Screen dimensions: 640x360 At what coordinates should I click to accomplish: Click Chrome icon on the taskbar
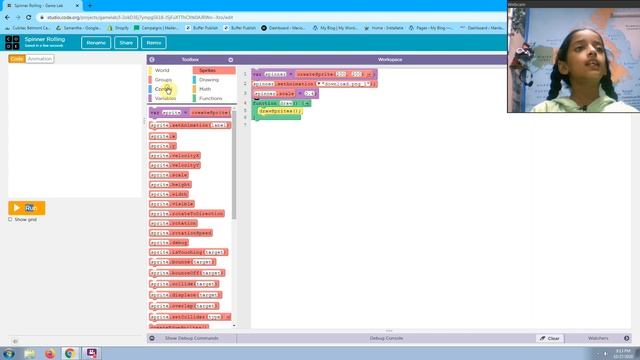tap(70, 353)
